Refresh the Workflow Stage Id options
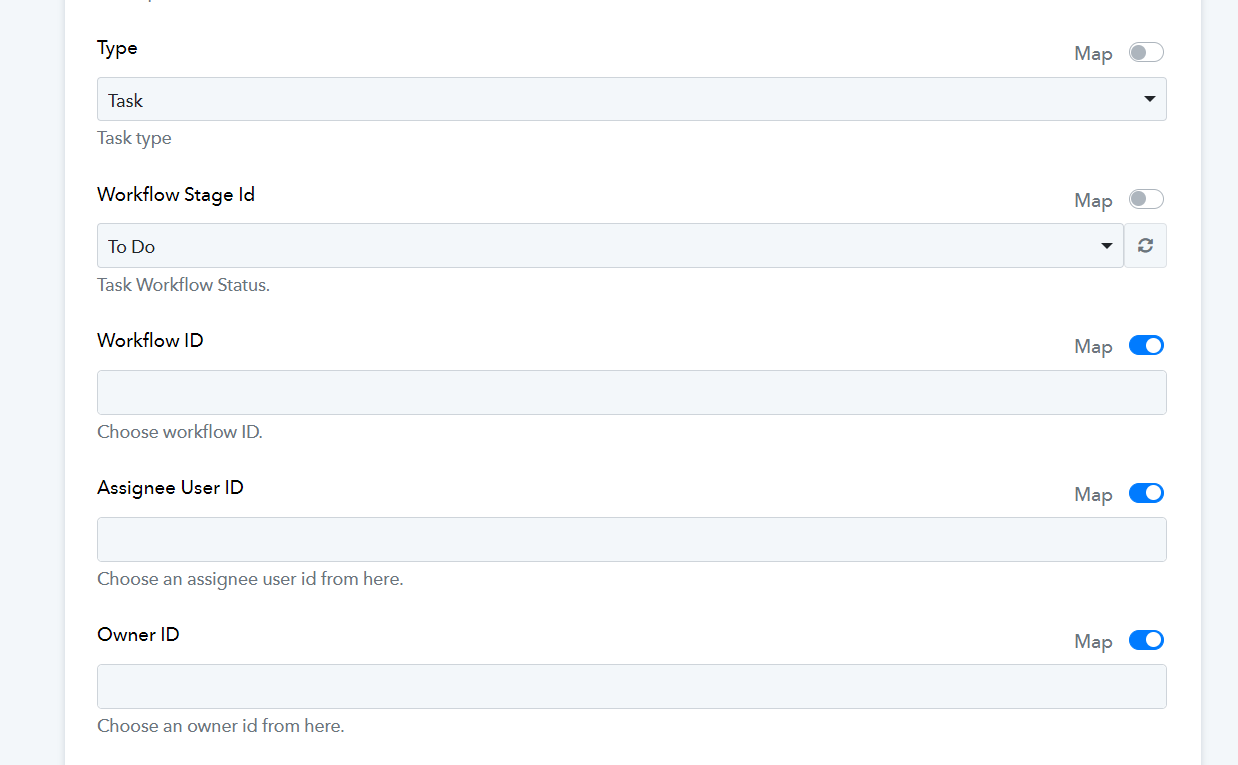This screenshot has width=1238, height=765. pos(1145,246)
